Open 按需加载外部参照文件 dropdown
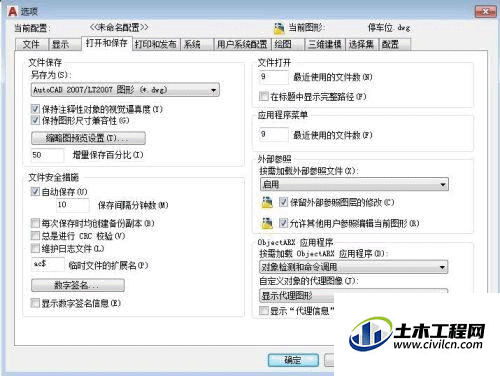500x376 pixels. (354, 184)
